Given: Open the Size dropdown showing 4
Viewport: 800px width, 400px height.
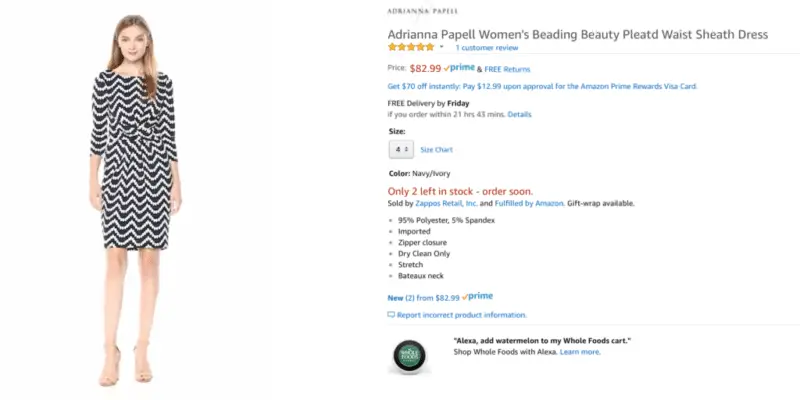Looking at the screenshot, I should coord(402,149).
